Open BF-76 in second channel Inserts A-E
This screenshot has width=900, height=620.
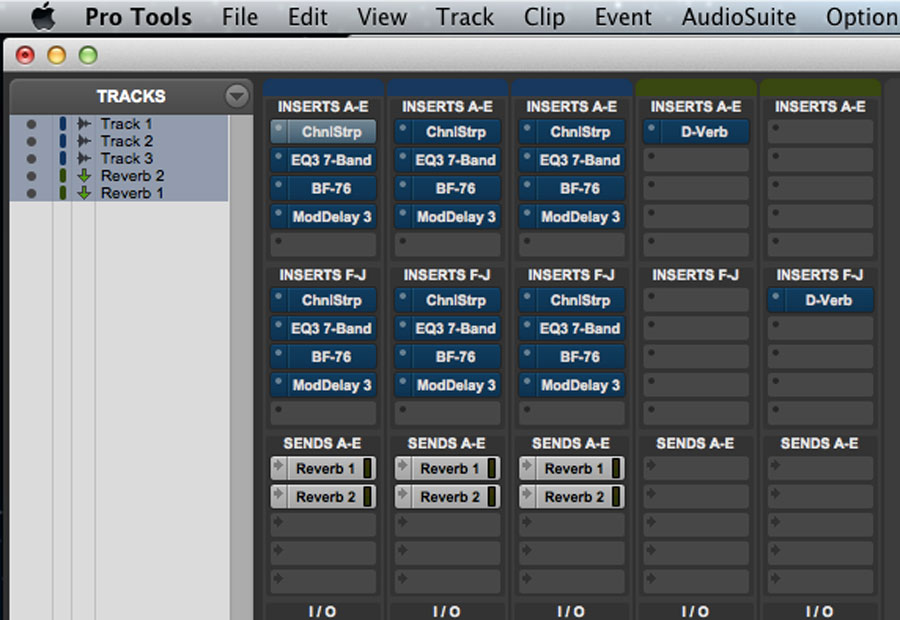(x=456, y=188)
